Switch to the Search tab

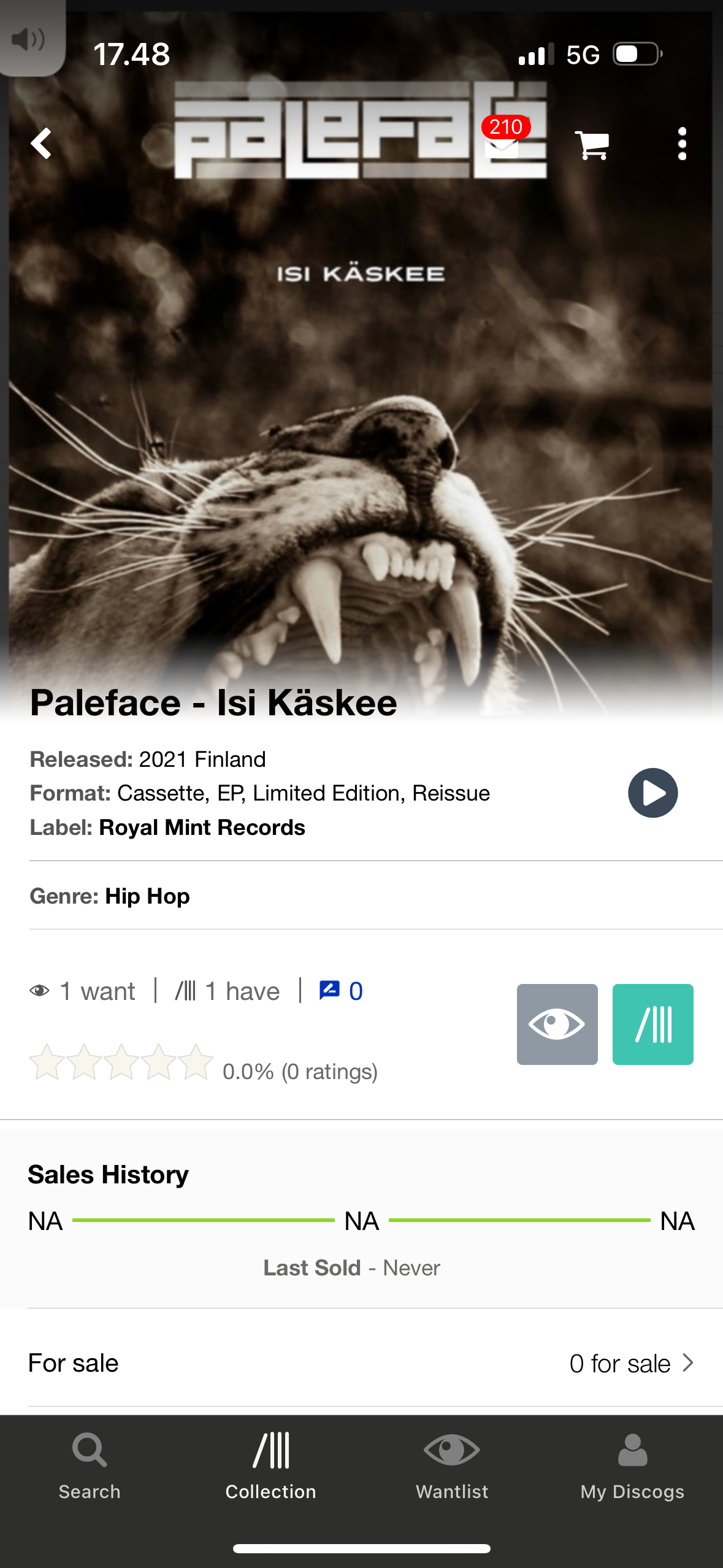[x=90, y=1466]
